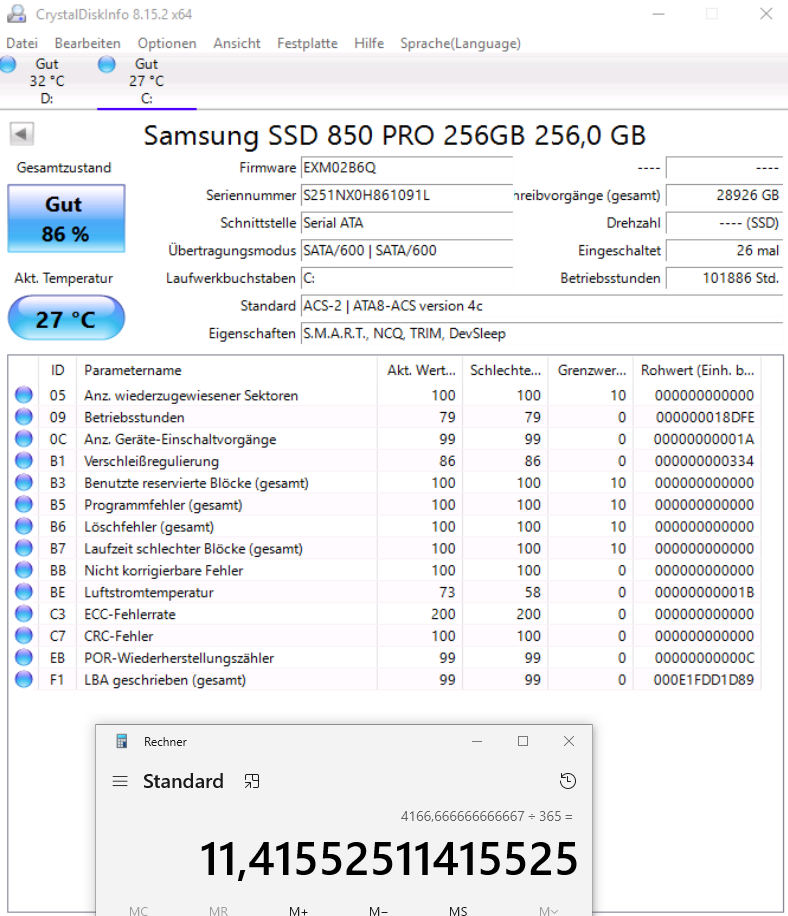Click the Akt. Wert column header
This screenshot has height=916, width=788.
[420, 370]
